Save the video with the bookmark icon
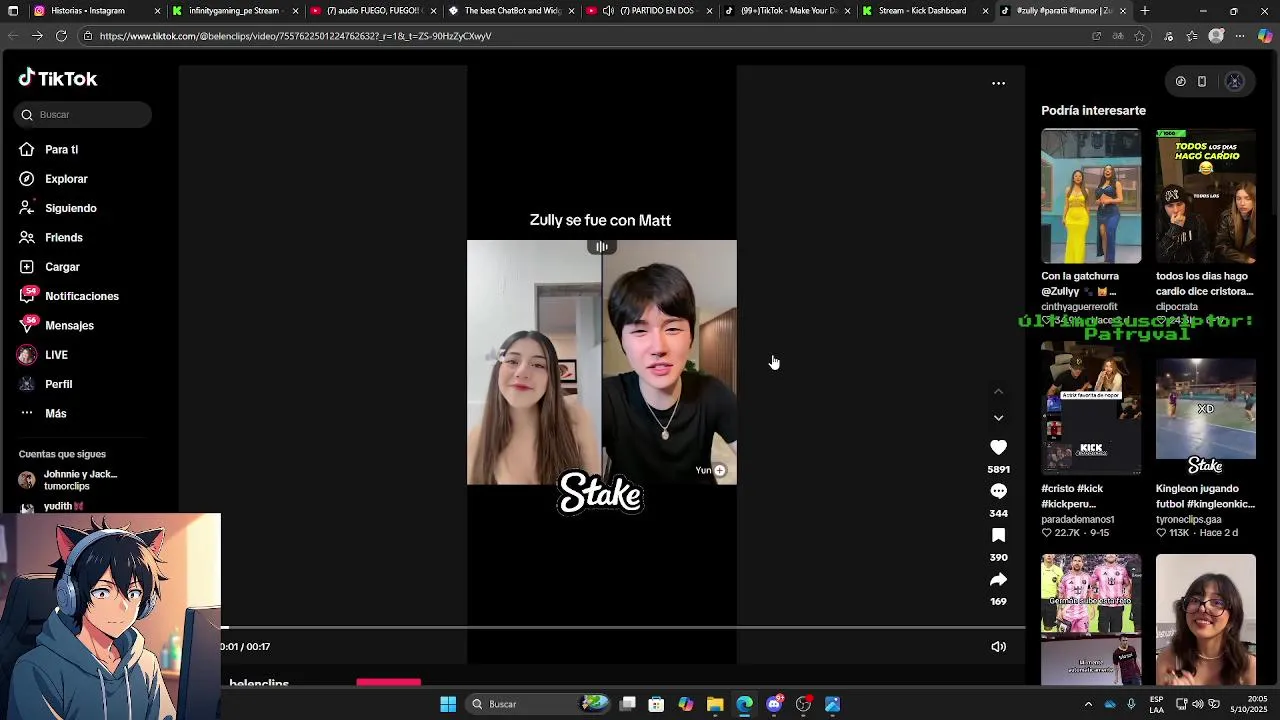 [x=998, y=535]
